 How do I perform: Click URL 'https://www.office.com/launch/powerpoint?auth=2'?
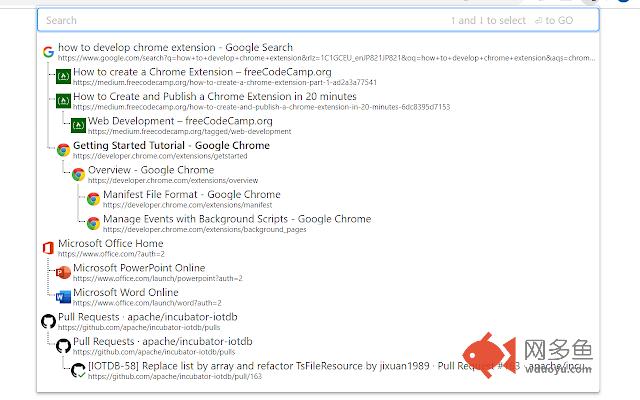[x=158, y=278]
